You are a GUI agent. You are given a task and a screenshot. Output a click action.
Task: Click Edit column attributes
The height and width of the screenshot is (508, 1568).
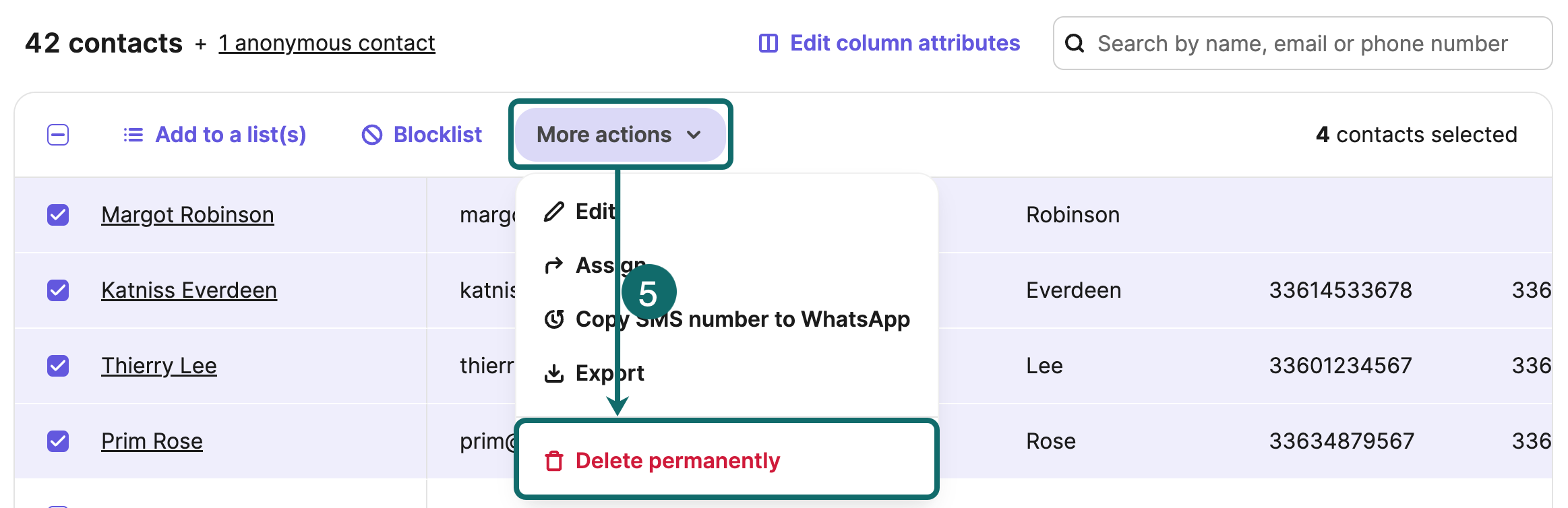904,43
